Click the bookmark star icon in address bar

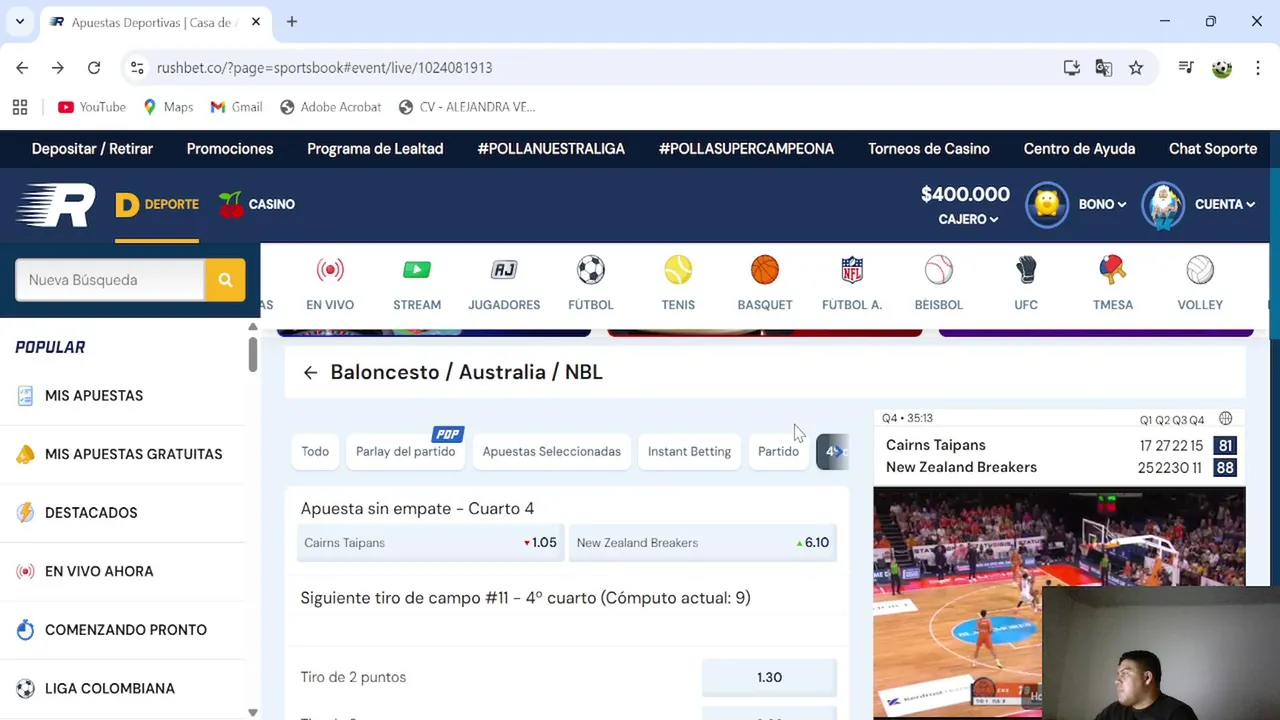1136,68
